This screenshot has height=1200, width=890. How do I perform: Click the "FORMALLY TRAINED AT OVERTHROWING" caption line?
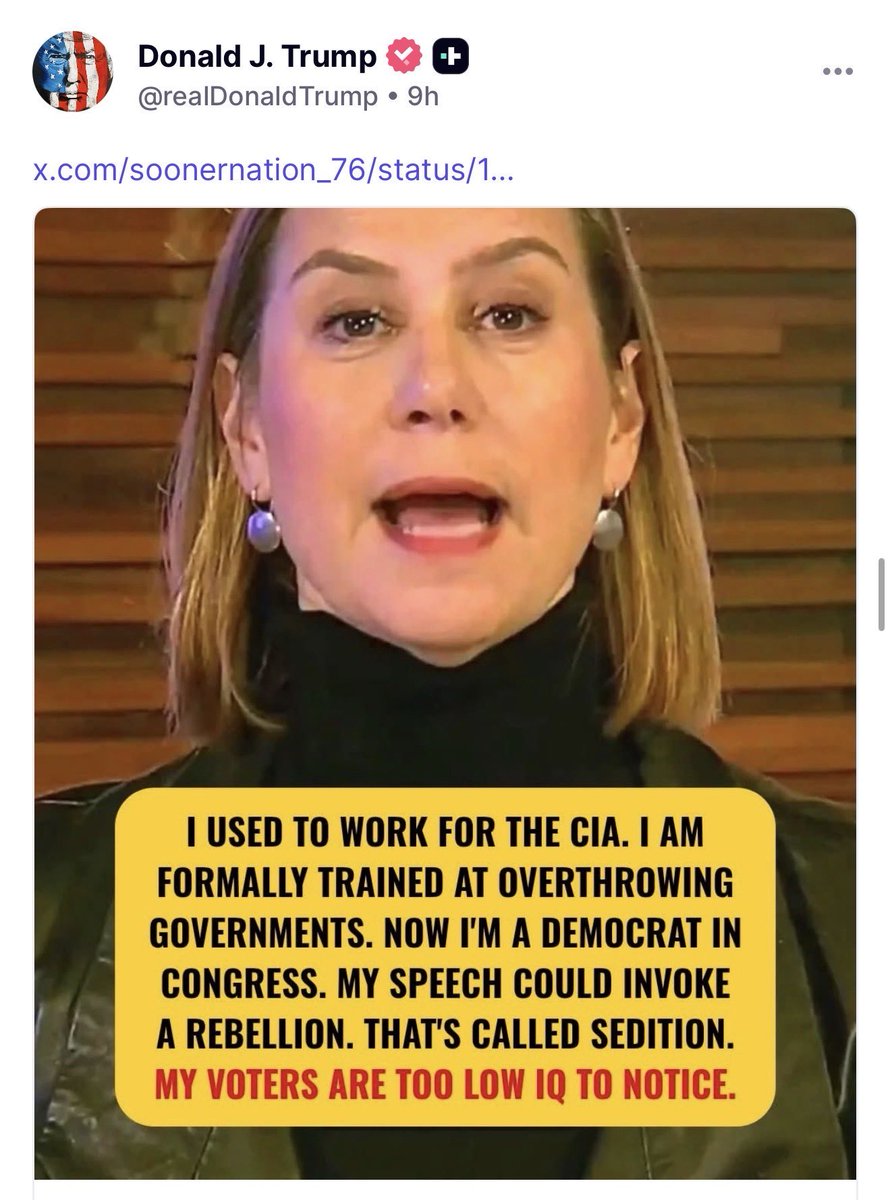click(x=445, y=883)
